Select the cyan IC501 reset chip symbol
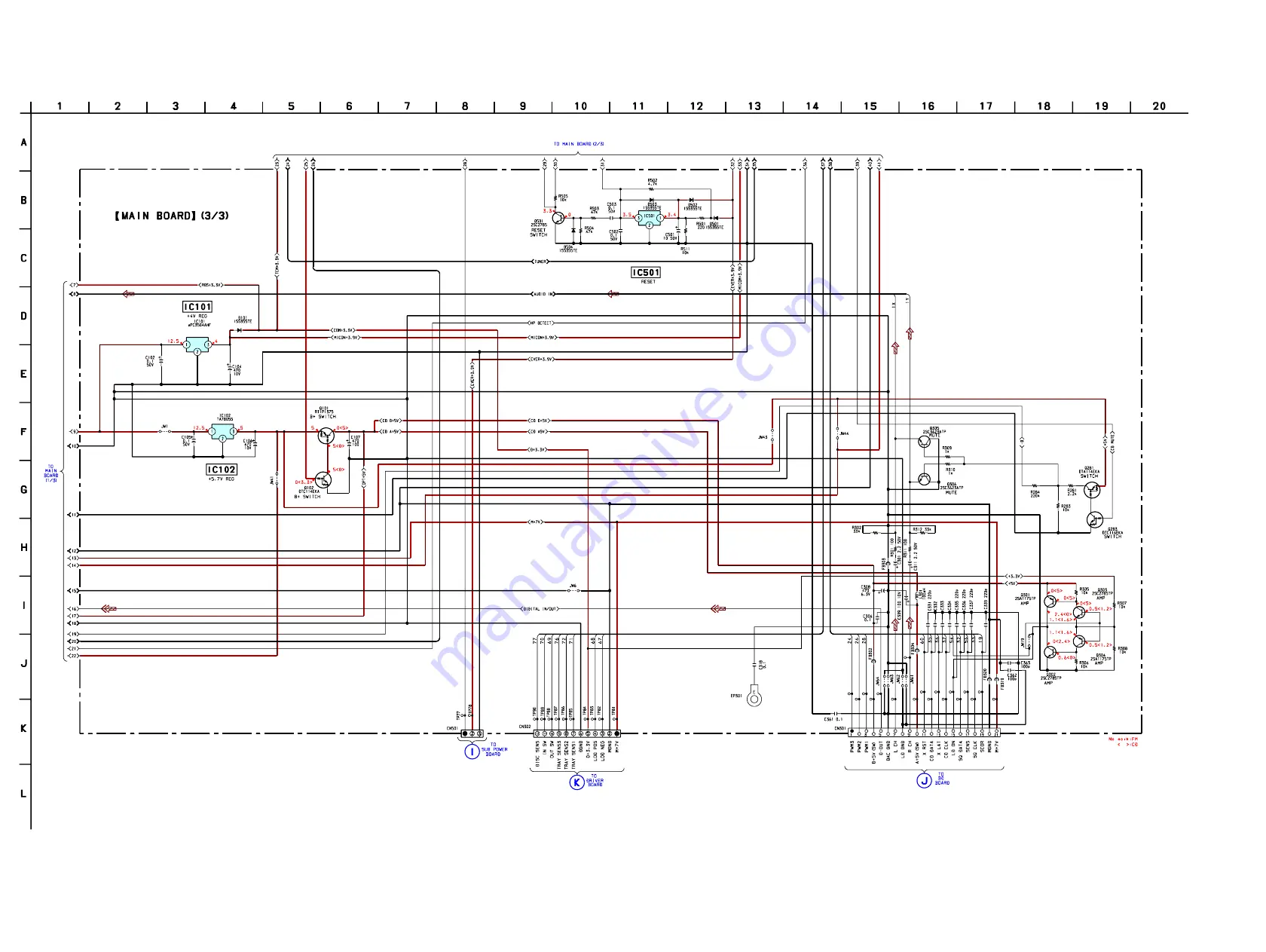1266x952 pixels. pos(649,218)
